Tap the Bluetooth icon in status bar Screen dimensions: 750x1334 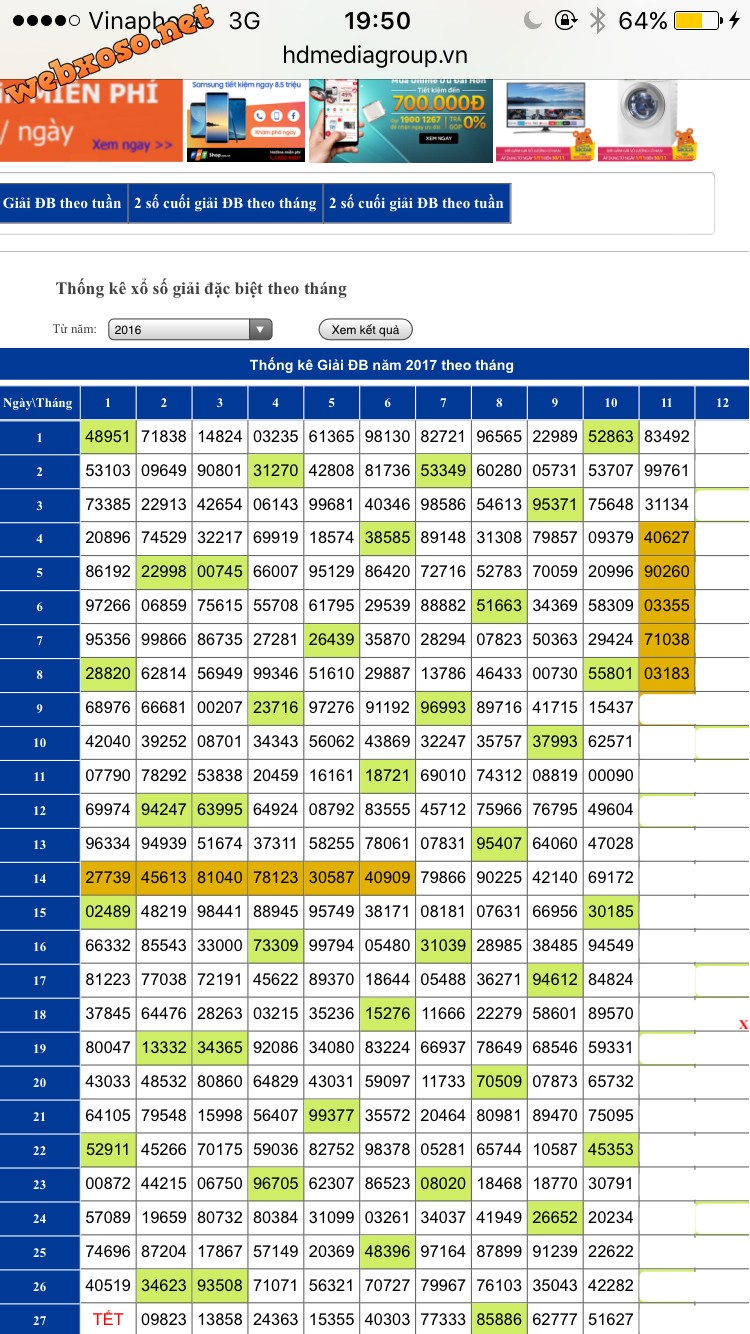[597, 21]
